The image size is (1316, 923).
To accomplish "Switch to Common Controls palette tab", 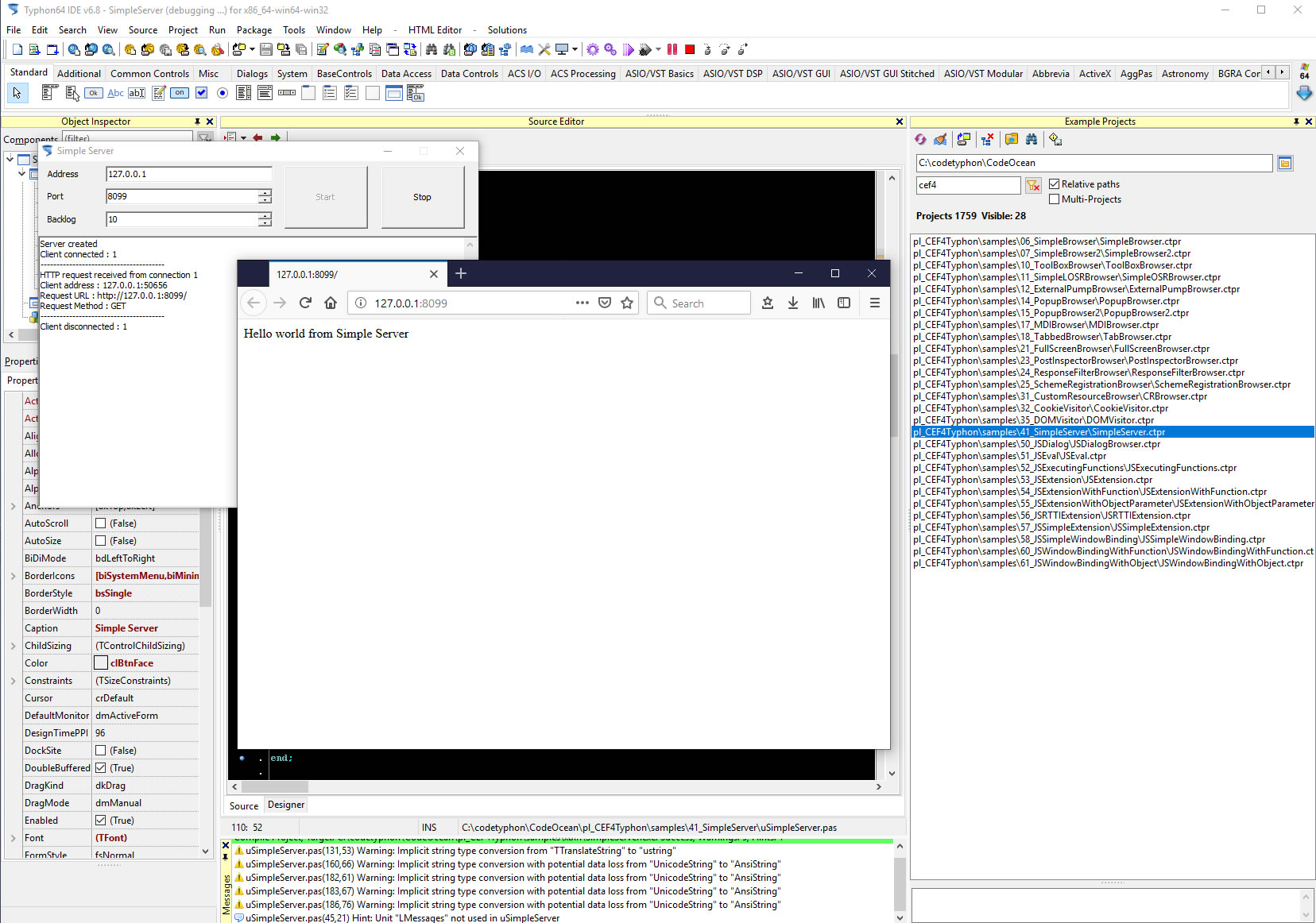I will [149, 74].
